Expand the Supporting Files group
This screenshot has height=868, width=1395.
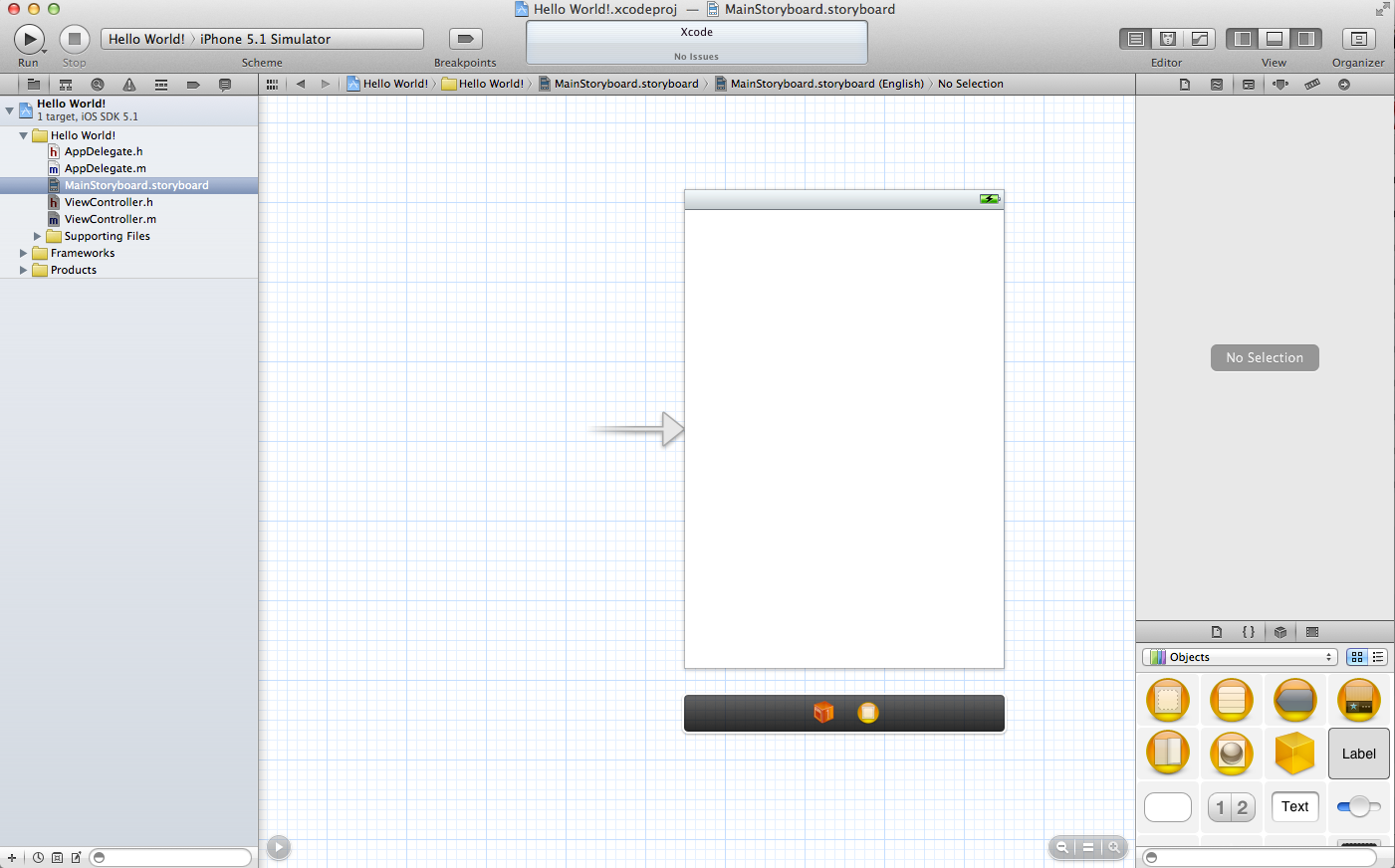[38, 236]
